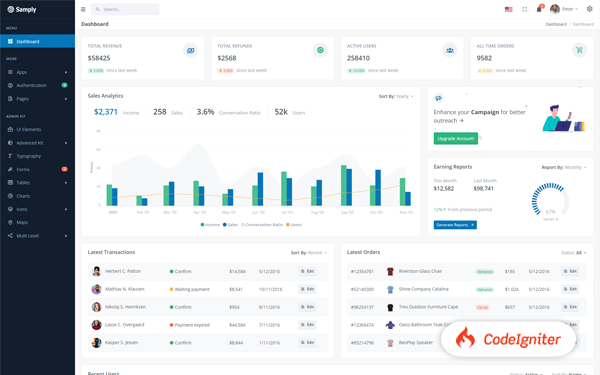Click Herbert C. Patton's avatar
600x375 pixels.
(96, 271)
